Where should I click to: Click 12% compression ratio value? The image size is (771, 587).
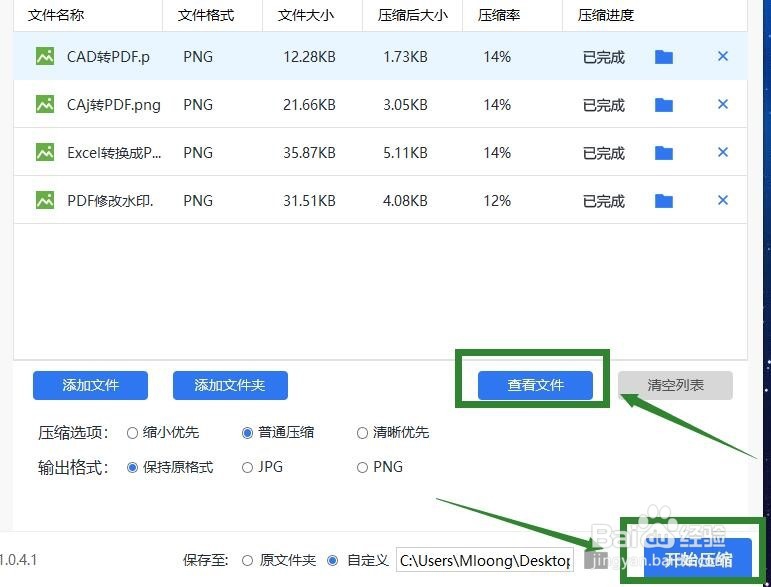click(497, 201)
